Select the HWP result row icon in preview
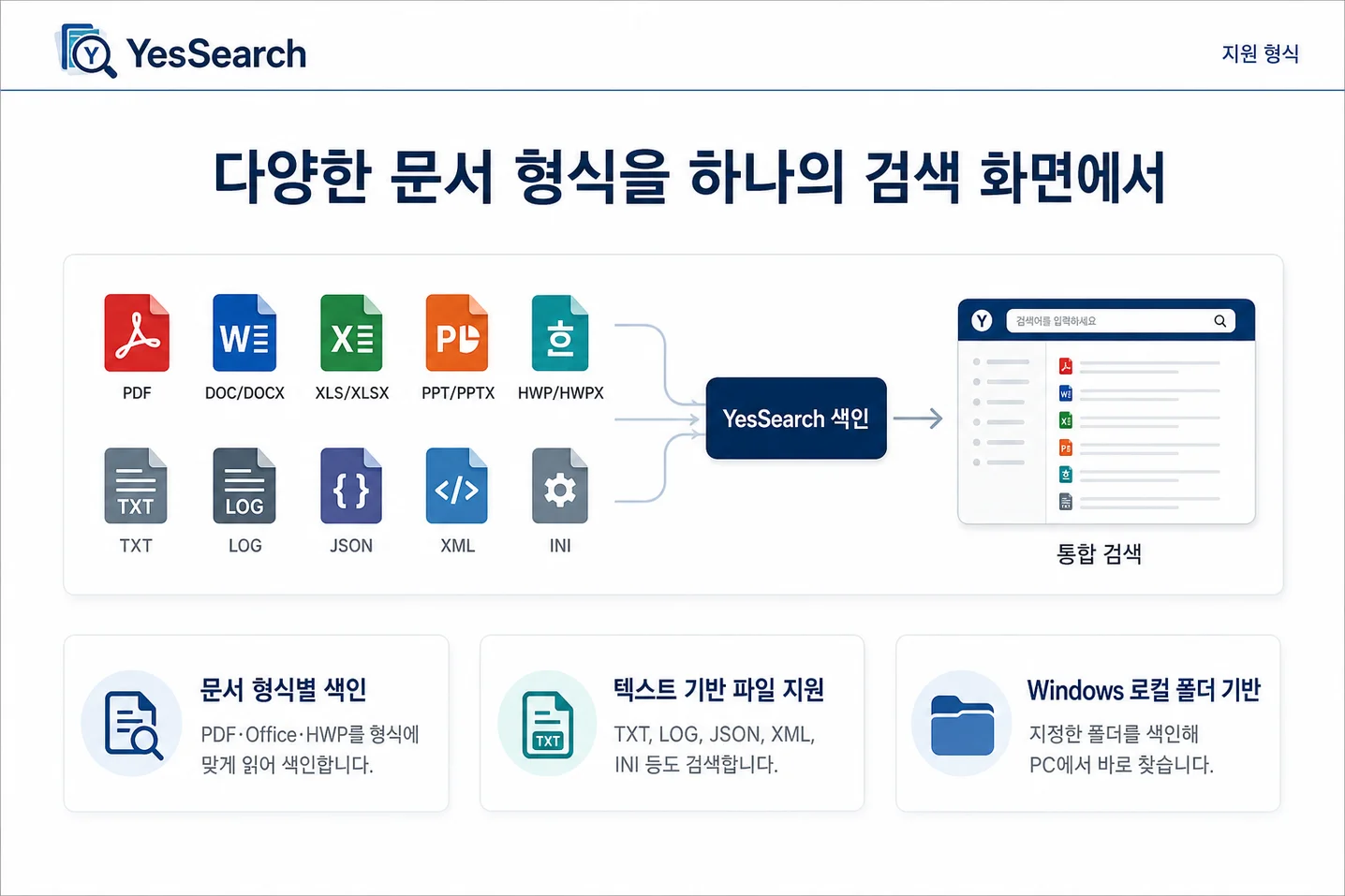 1066,475
